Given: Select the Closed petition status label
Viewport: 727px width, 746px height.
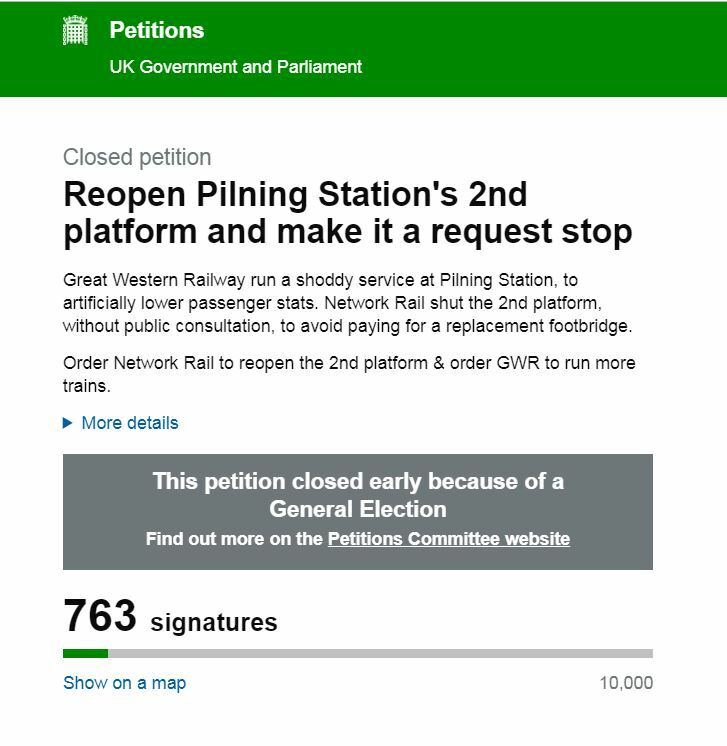Looking at the screenshot, I should [x=137, y=157].
